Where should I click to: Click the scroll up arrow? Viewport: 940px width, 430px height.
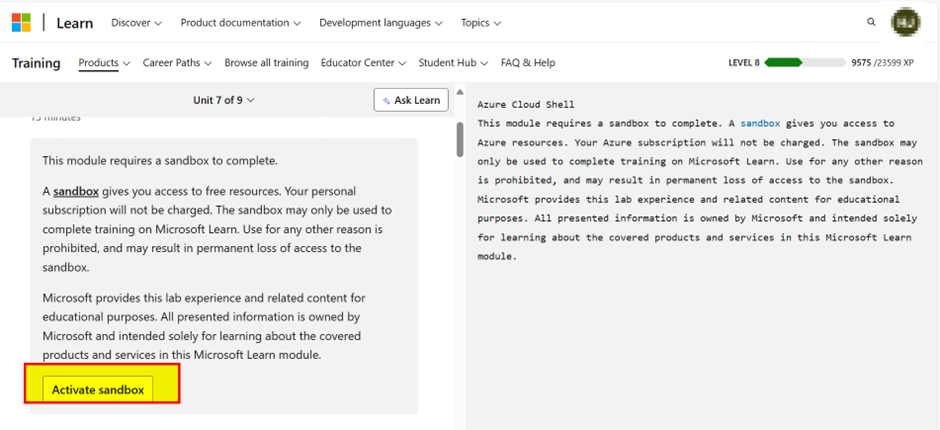coord(460,92)
